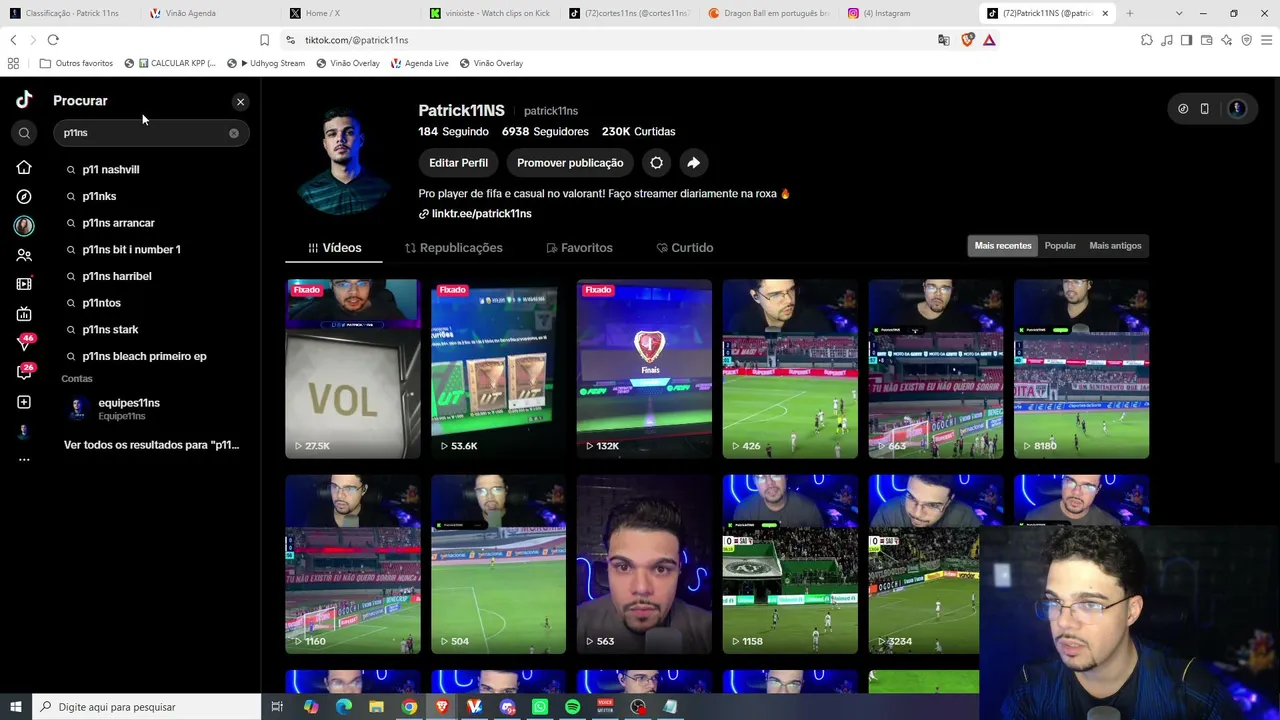This screenshot has height=720, width=1280.
Task: Switch to the Republicações tab
Action: coord(453,248)
